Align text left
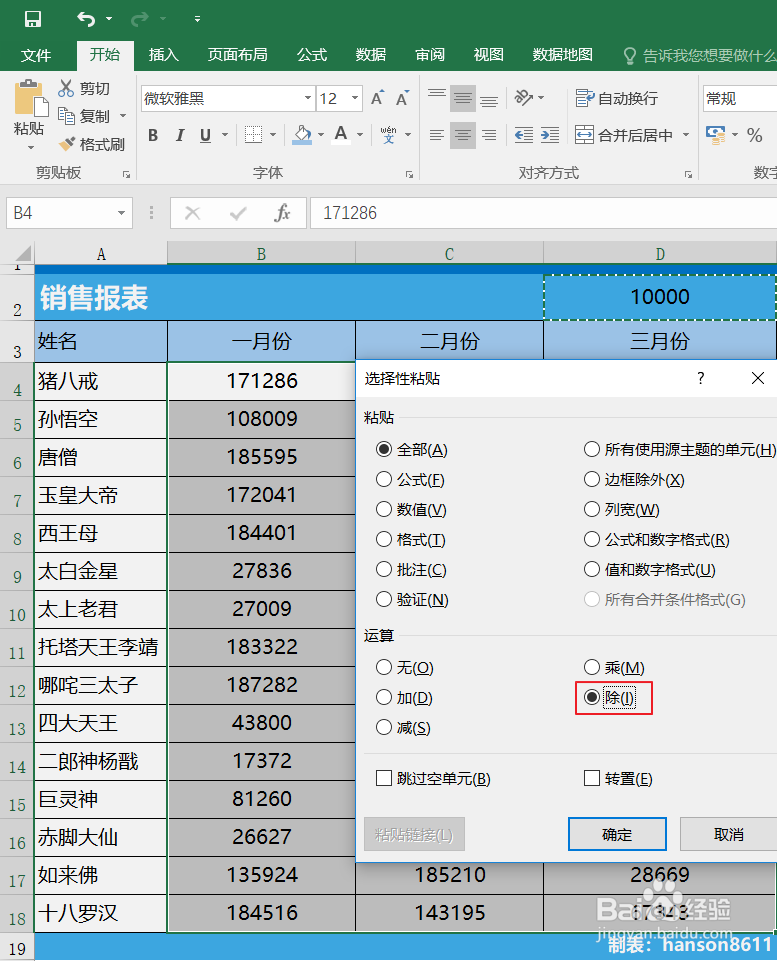The image size is (777, 961). tap(437, 135)
